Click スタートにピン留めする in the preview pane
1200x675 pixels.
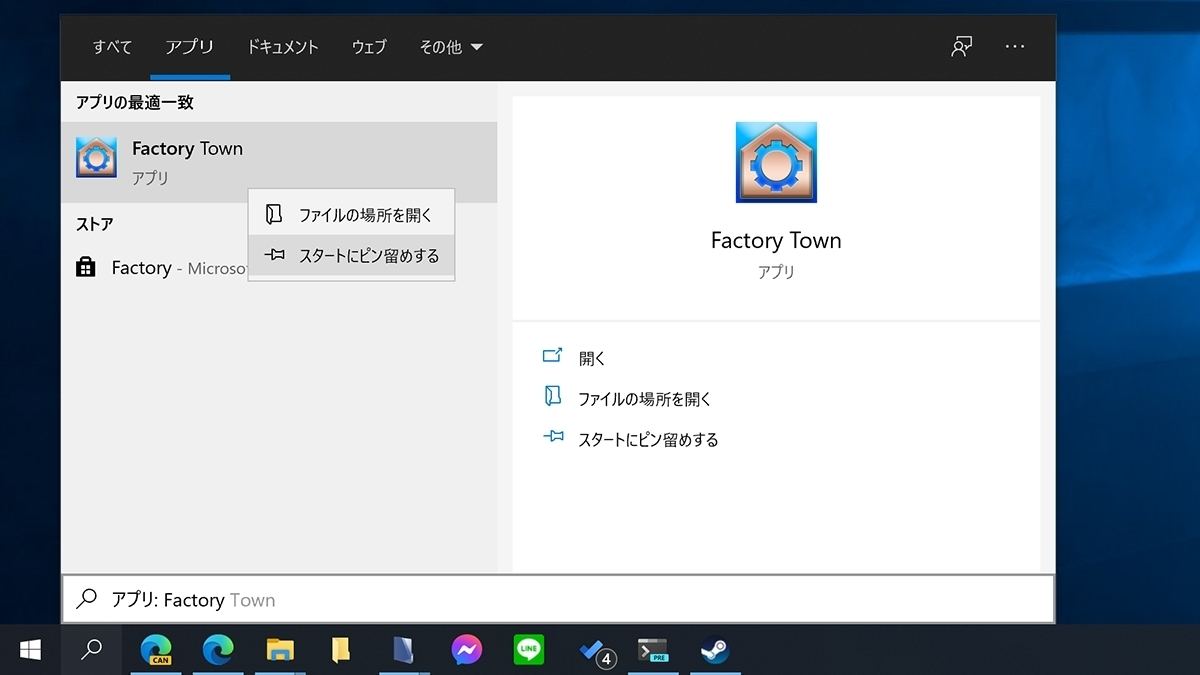(648, 440)
